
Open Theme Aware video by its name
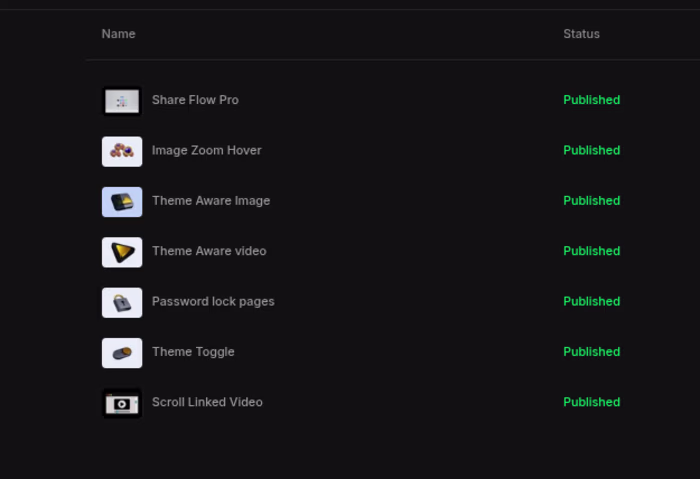click(209, 251)
